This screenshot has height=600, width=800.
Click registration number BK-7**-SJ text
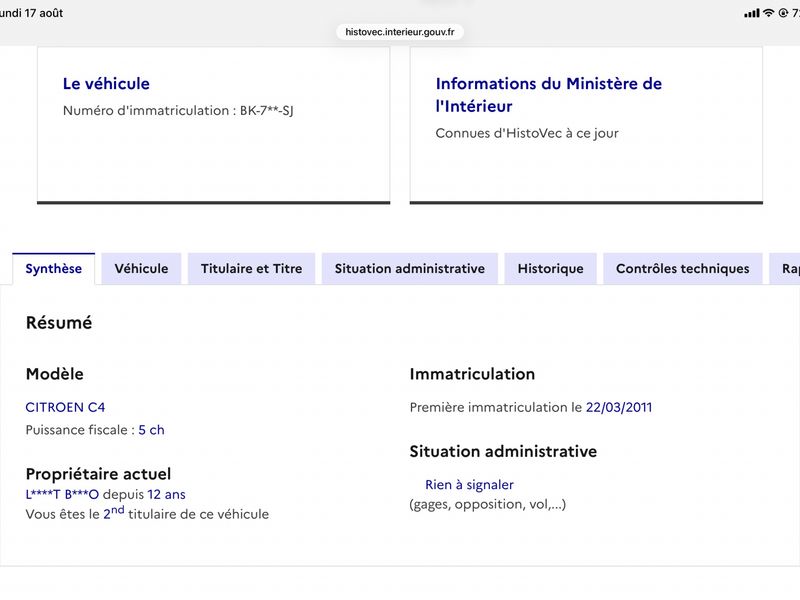pyautogui.click(x=266, y=111)
